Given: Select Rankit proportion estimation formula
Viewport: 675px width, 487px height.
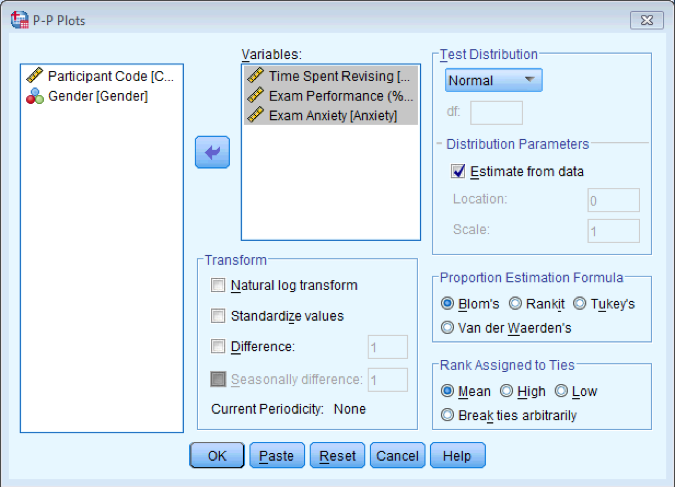Looking at the screenshot, I should pyautogui.click(x=516, y=303).
